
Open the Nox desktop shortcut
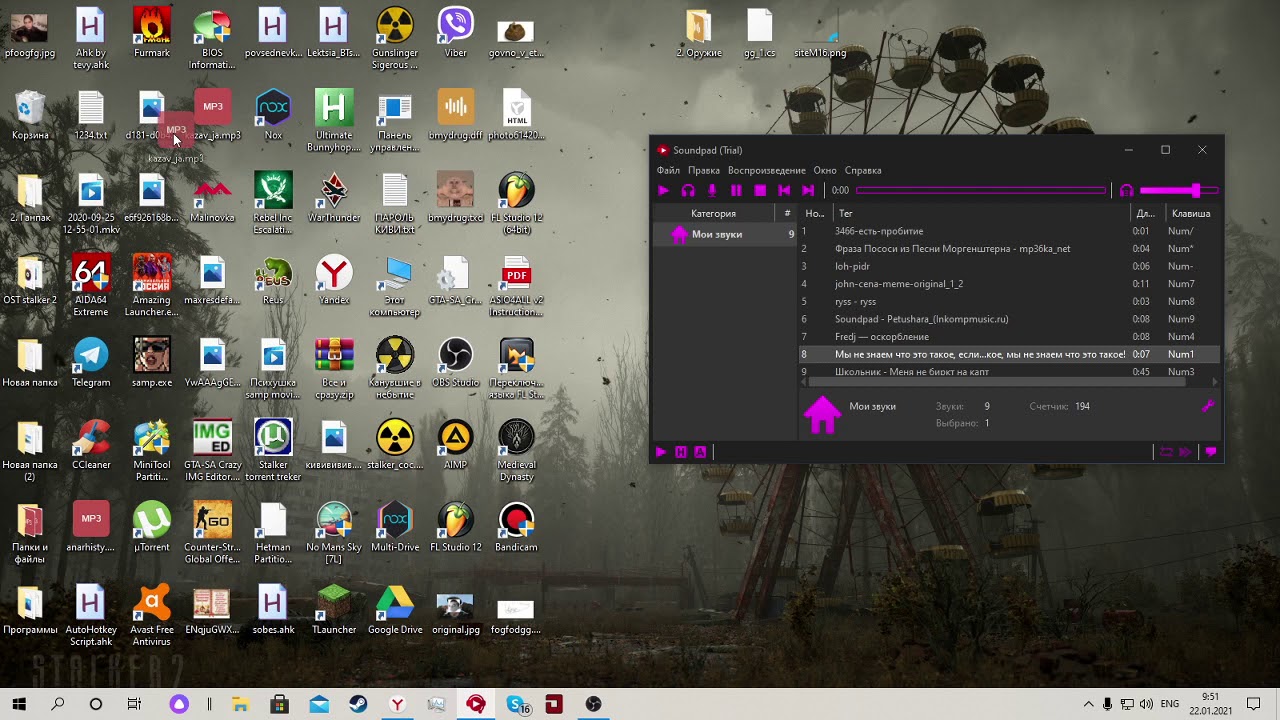pos(273,115)
